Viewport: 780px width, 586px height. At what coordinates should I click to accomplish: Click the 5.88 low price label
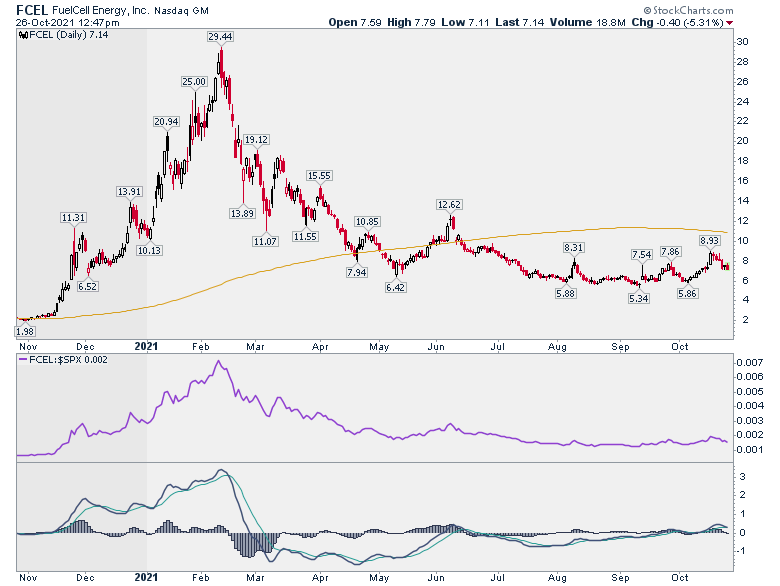pos(566,293)
